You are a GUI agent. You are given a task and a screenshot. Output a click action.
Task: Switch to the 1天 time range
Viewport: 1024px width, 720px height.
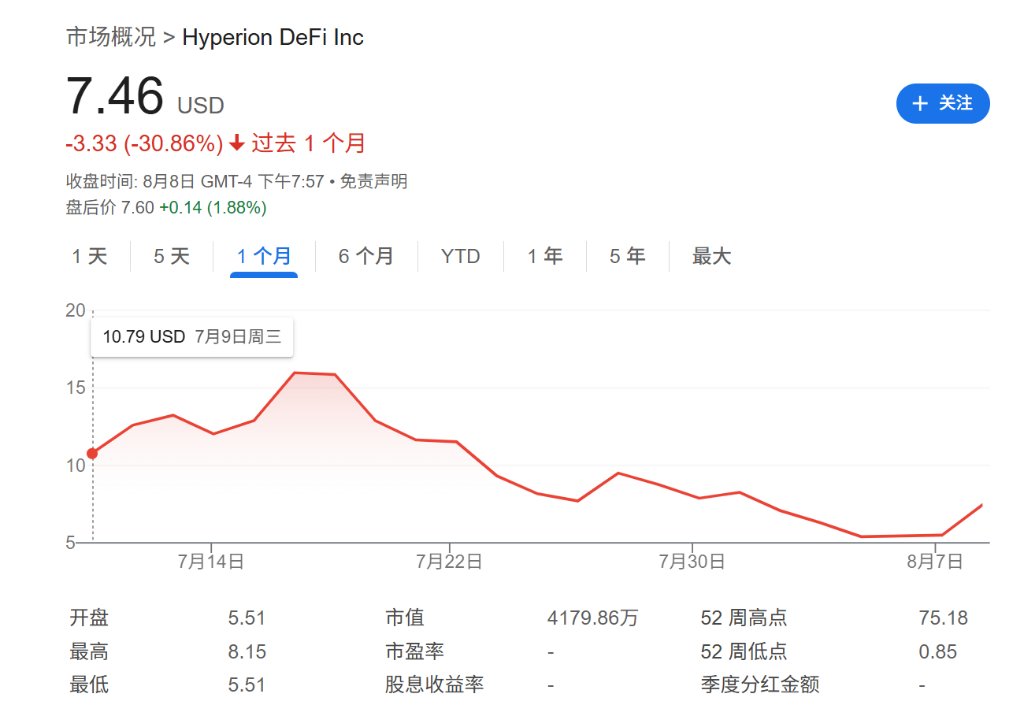[89, 256]
